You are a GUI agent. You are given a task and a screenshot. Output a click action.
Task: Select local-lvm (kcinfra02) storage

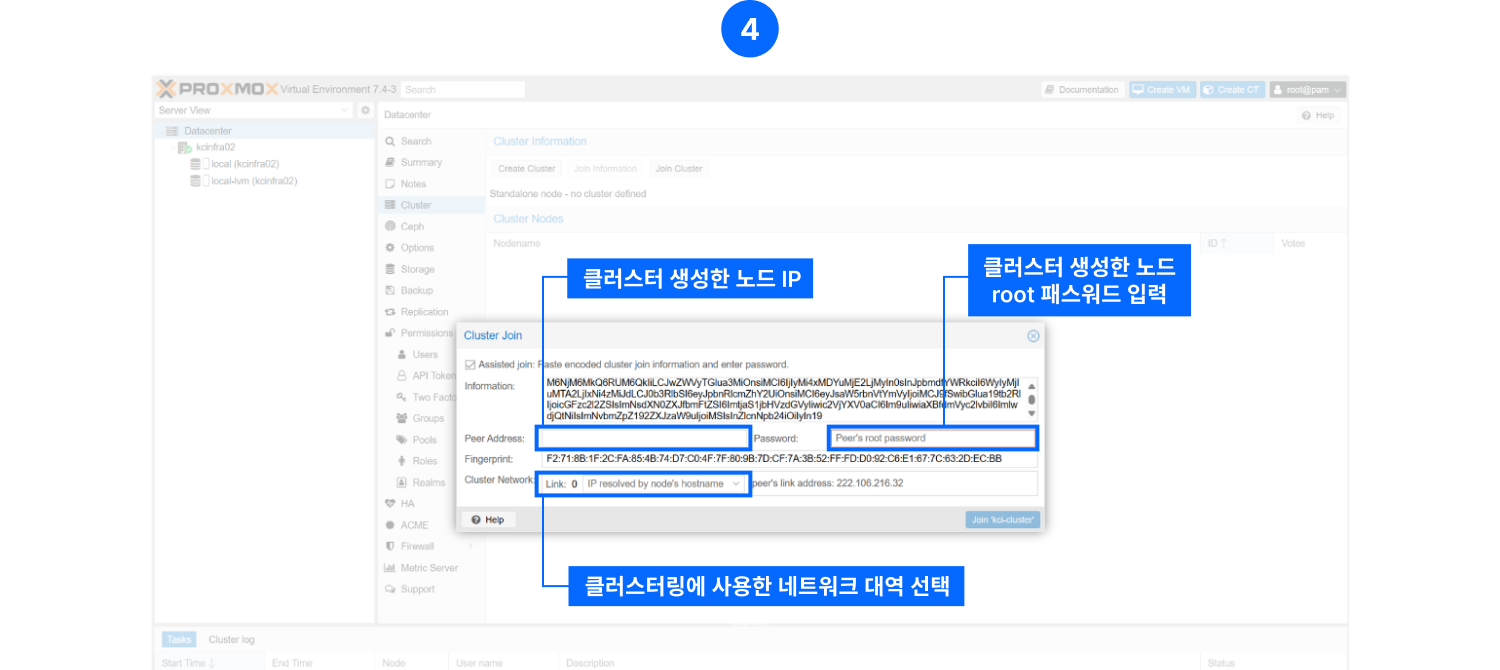click(254, 181)
